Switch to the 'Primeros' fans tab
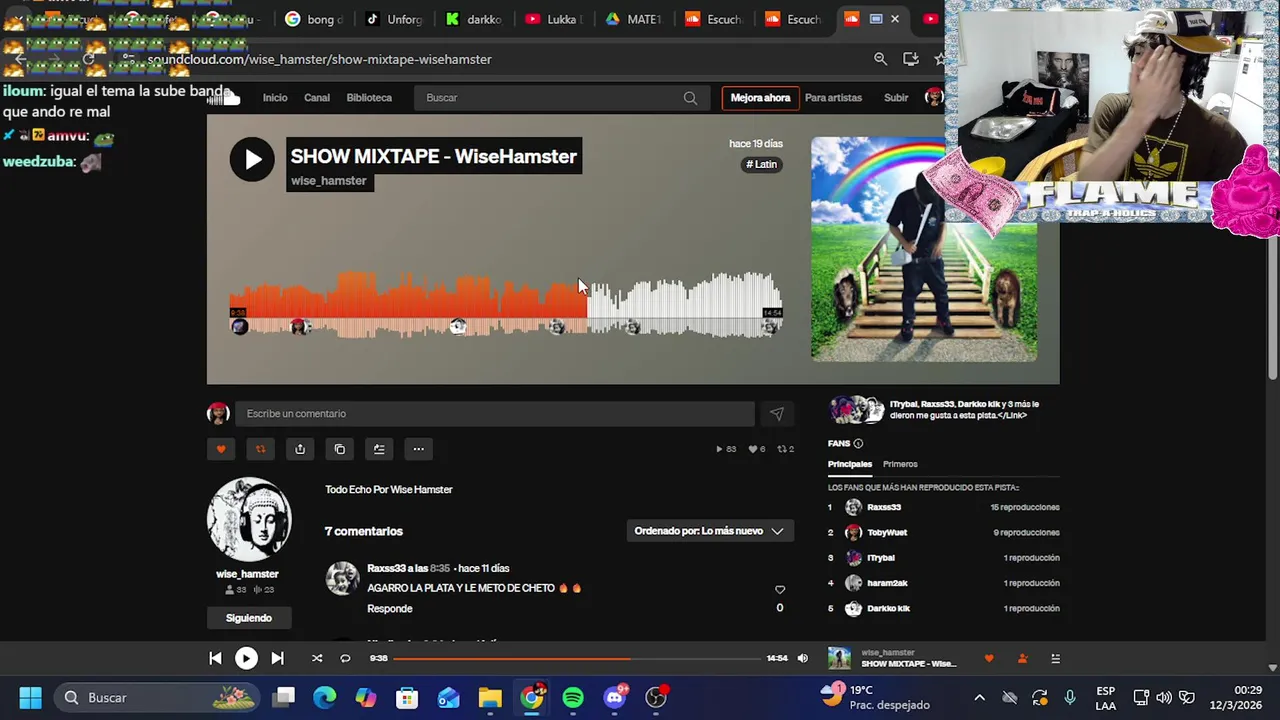 (900, 464)
